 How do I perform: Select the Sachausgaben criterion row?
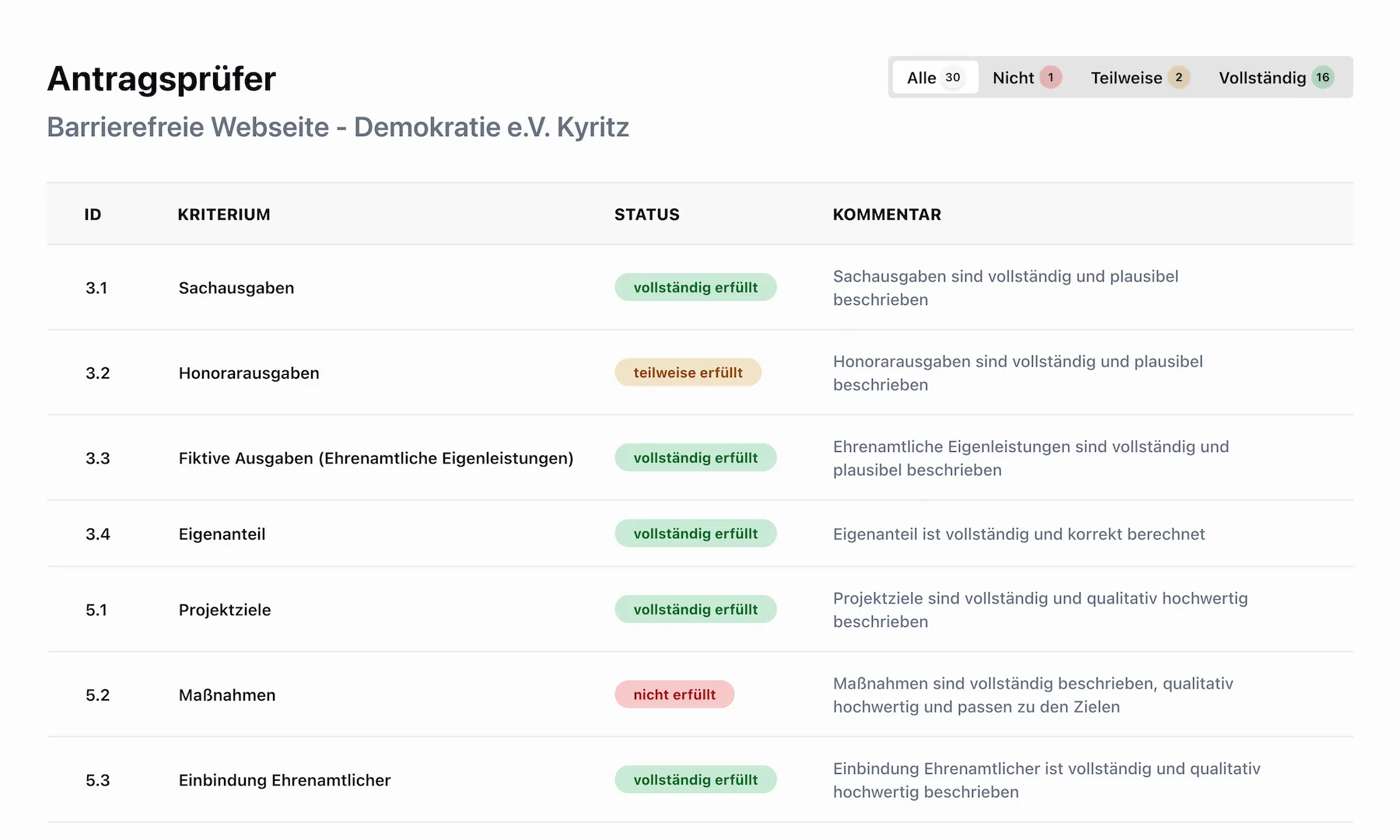(x=236, y=288)
